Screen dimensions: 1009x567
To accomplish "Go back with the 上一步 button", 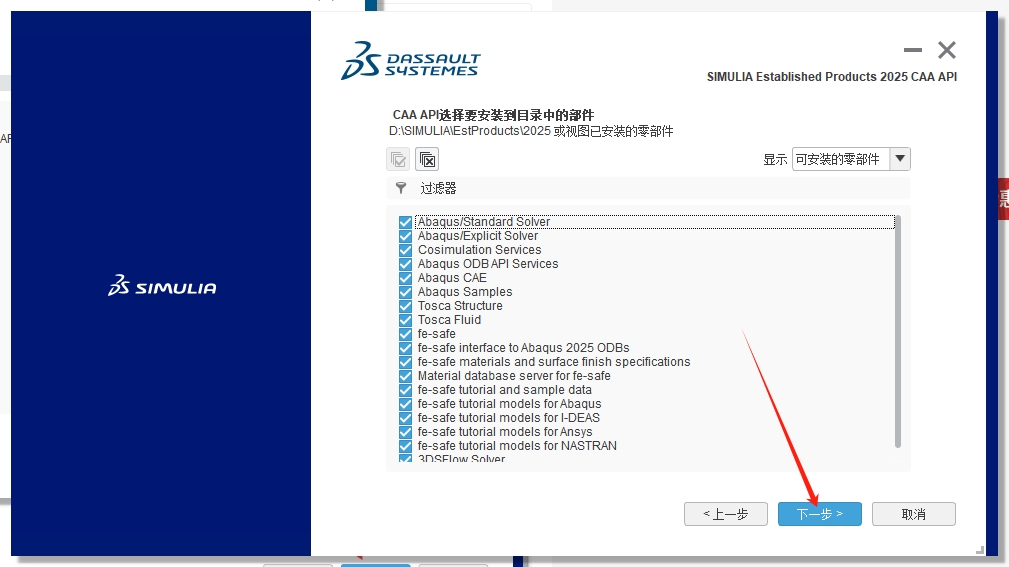I will [725, 514].
